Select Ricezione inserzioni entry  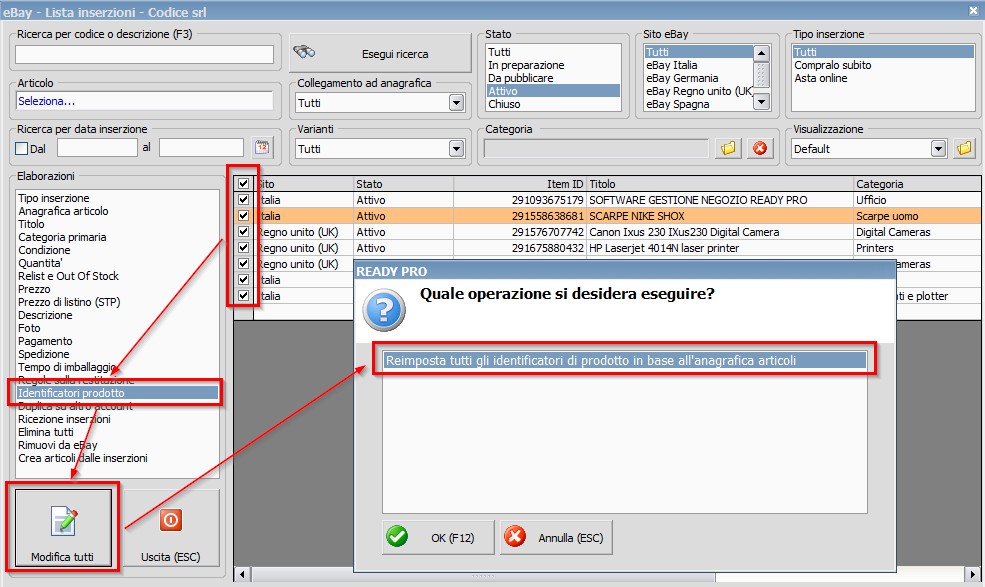coord(117,419)
